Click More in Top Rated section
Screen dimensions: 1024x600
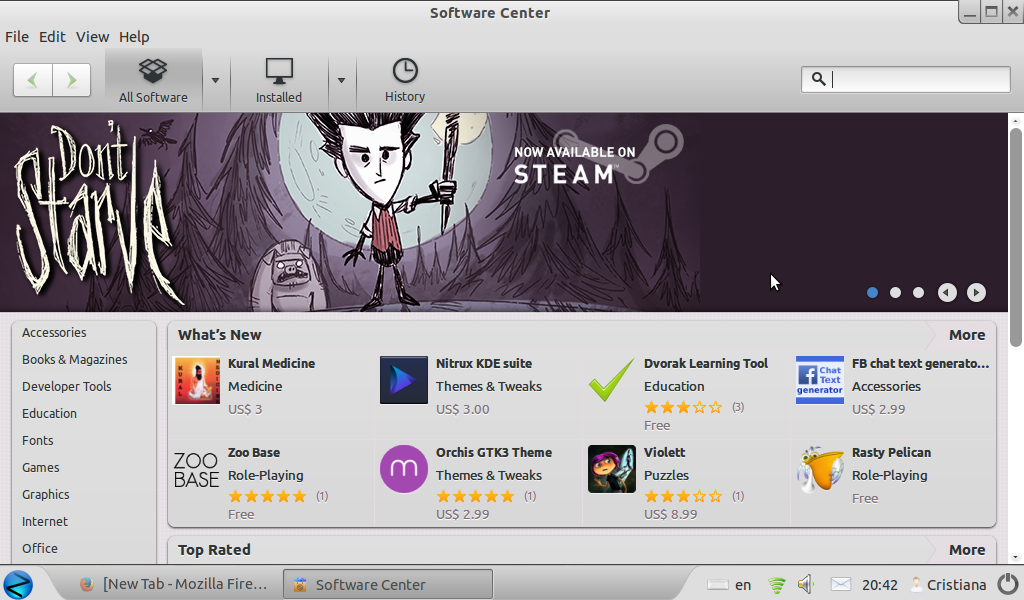967,550
